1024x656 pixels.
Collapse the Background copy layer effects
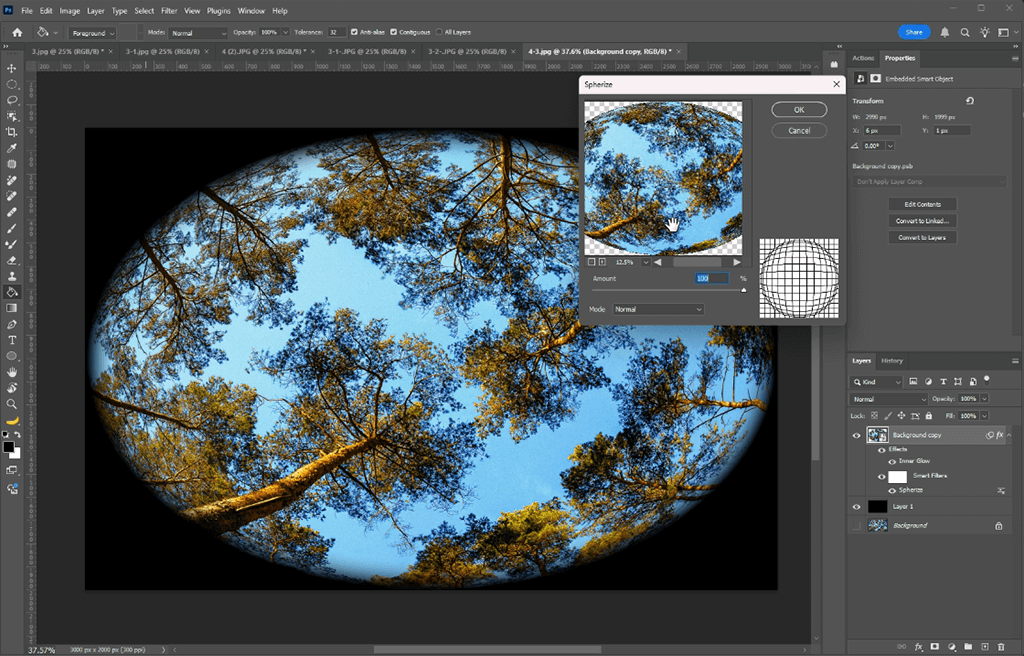1009,436
